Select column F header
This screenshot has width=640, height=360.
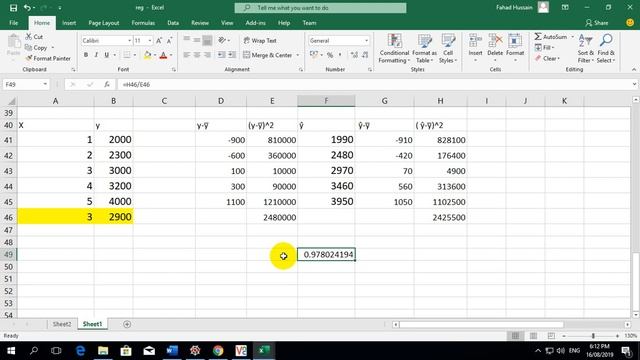326,101
